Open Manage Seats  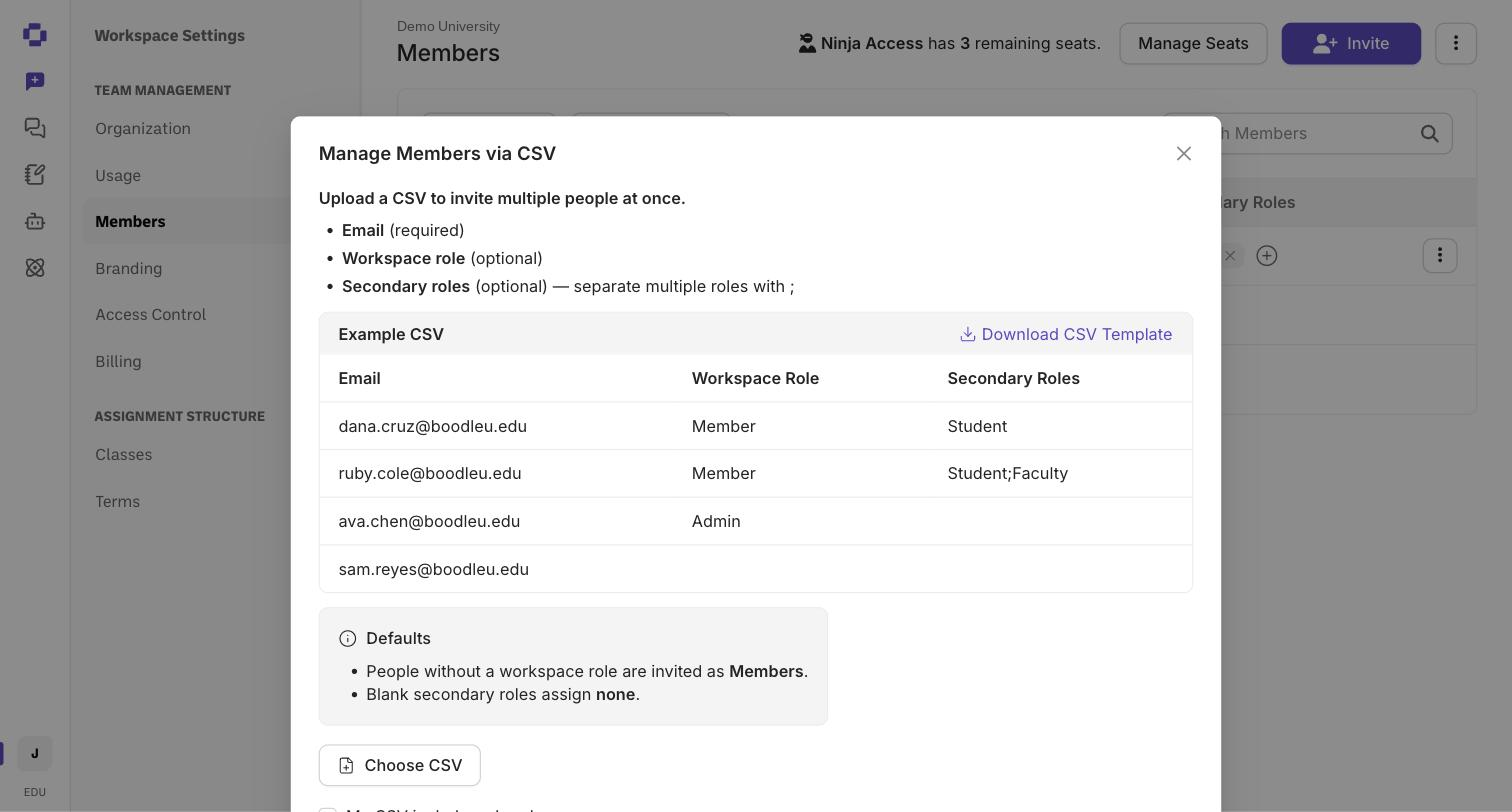(x=1193, y=44)
